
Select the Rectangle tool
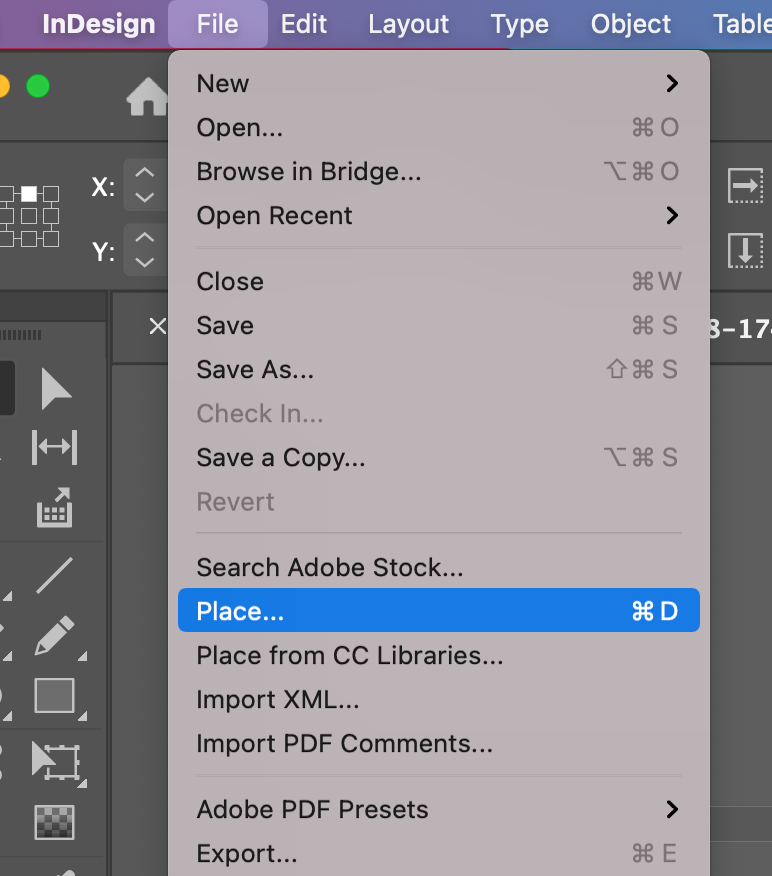click(55, 696)
